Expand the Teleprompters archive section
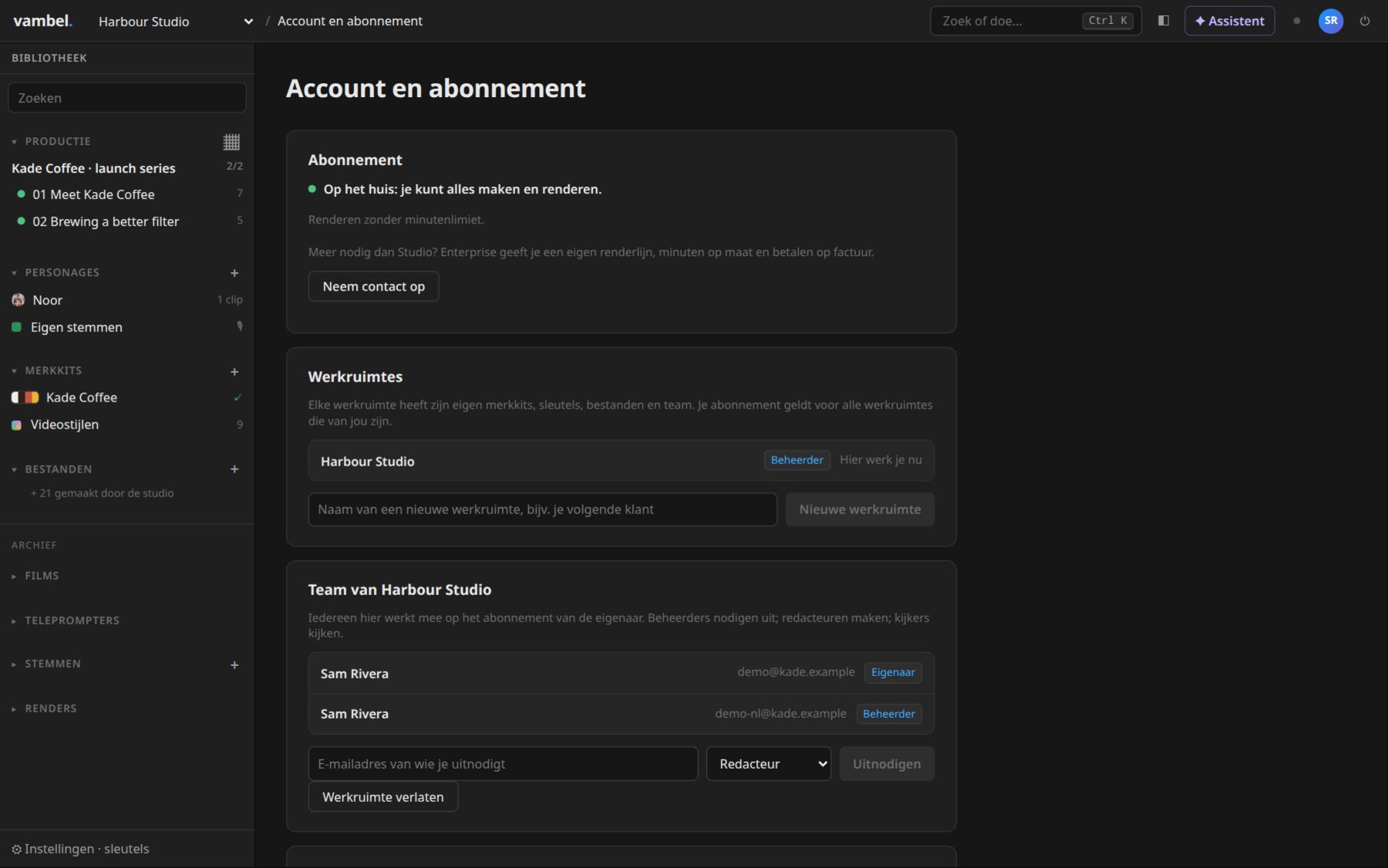Screen dimensions: 1388x868 (66, 621)
